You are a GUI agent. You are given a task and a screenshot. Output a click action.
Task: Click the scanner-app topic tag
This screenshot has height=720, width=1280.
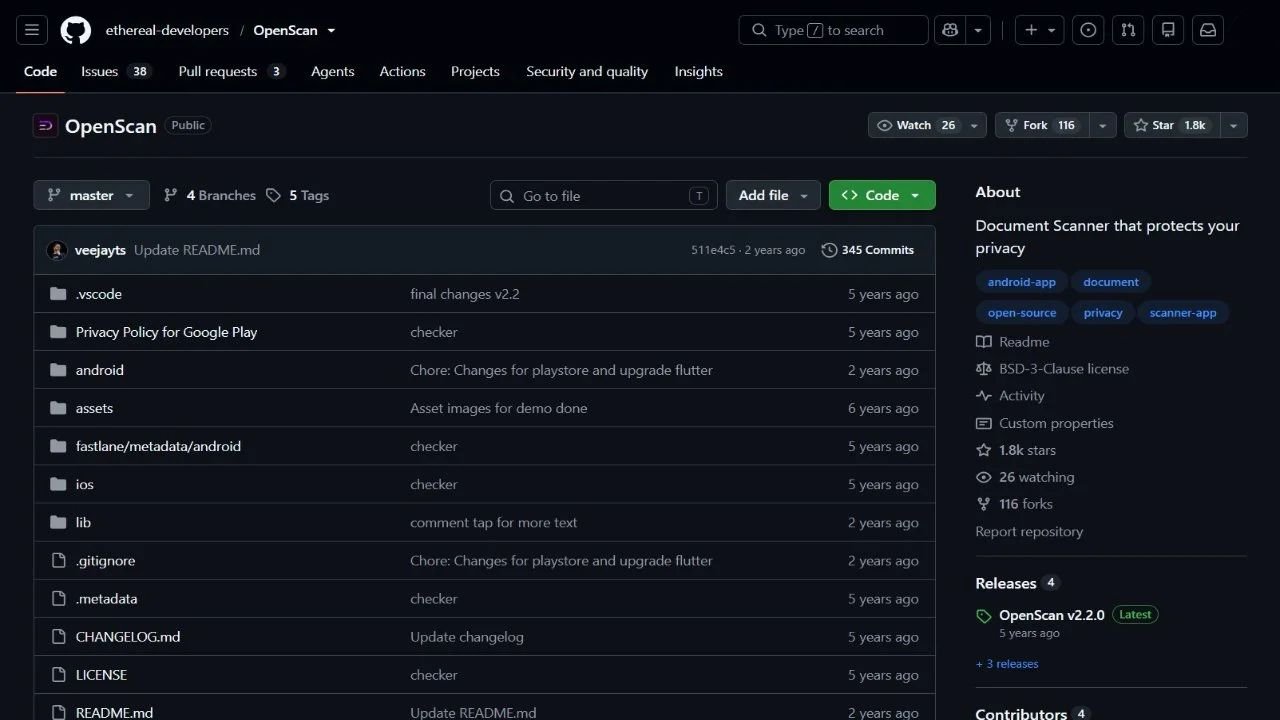coord(1183,313)
